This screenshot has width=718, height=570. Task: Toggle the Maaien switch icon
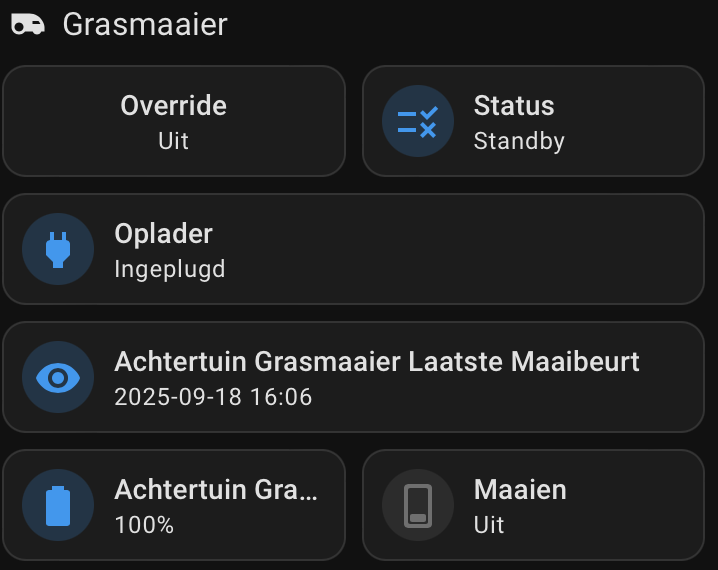pos(418,506)
